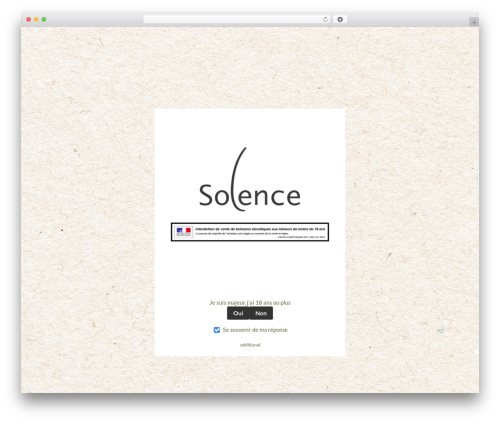The image size is (500, 423).
Task: Click blank white space below the warning banner
Action: [x=250, y=270]
